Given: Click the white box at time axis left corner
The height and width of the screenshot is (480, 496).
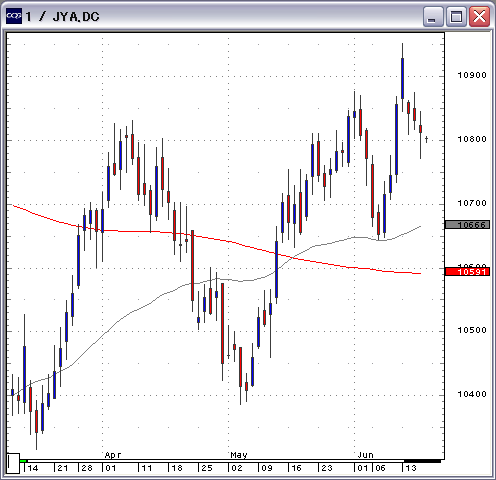Looking at the screenshot, I should [x=13, y=463].
